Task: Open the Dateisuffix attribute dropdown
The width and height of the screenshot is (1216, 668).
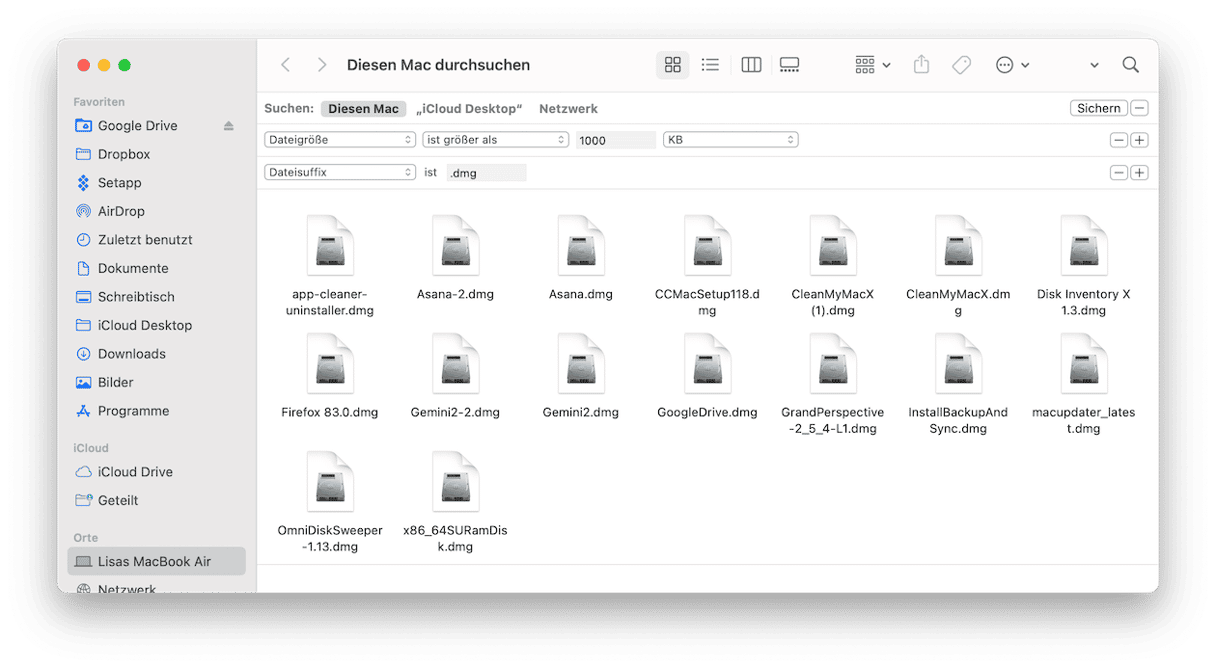Action: click(x=340, y=172)
